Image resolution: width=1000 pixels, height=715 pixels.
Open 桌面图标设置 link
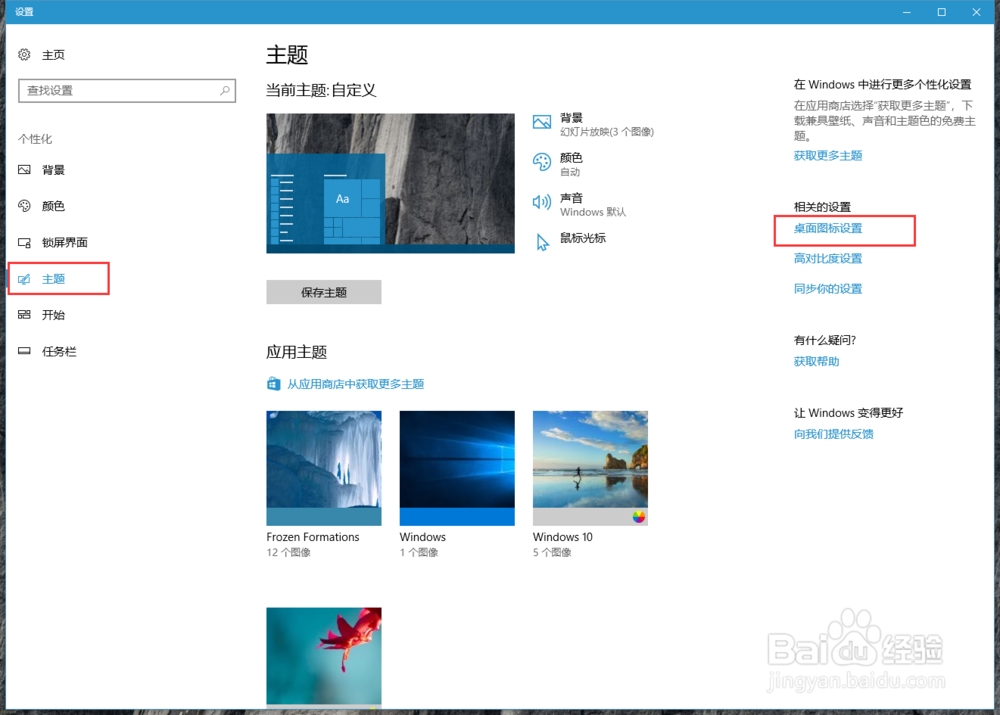tap(828, 228)
